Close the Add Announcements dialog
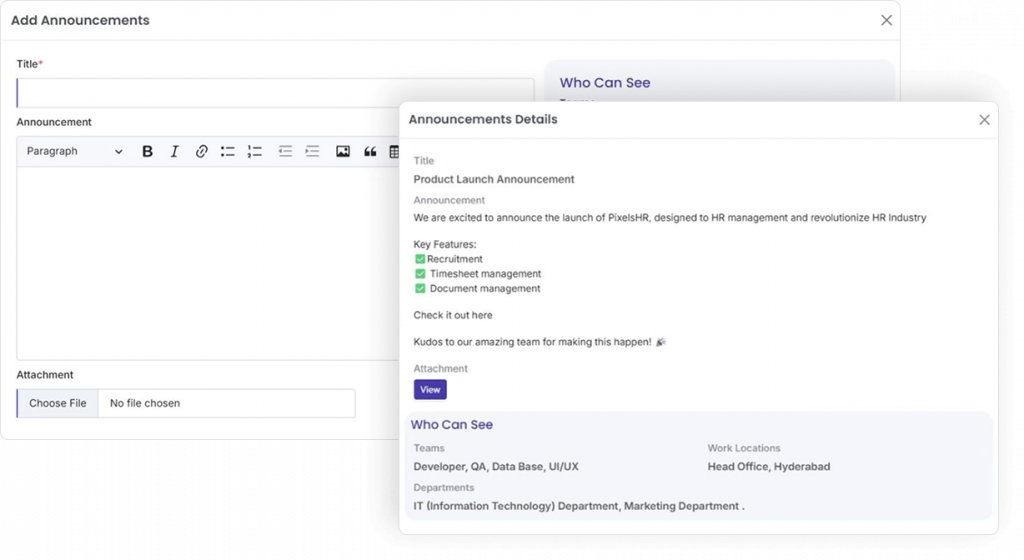Image resolution: width=1024 pixels, height=560 pixels. coord(886,20)
